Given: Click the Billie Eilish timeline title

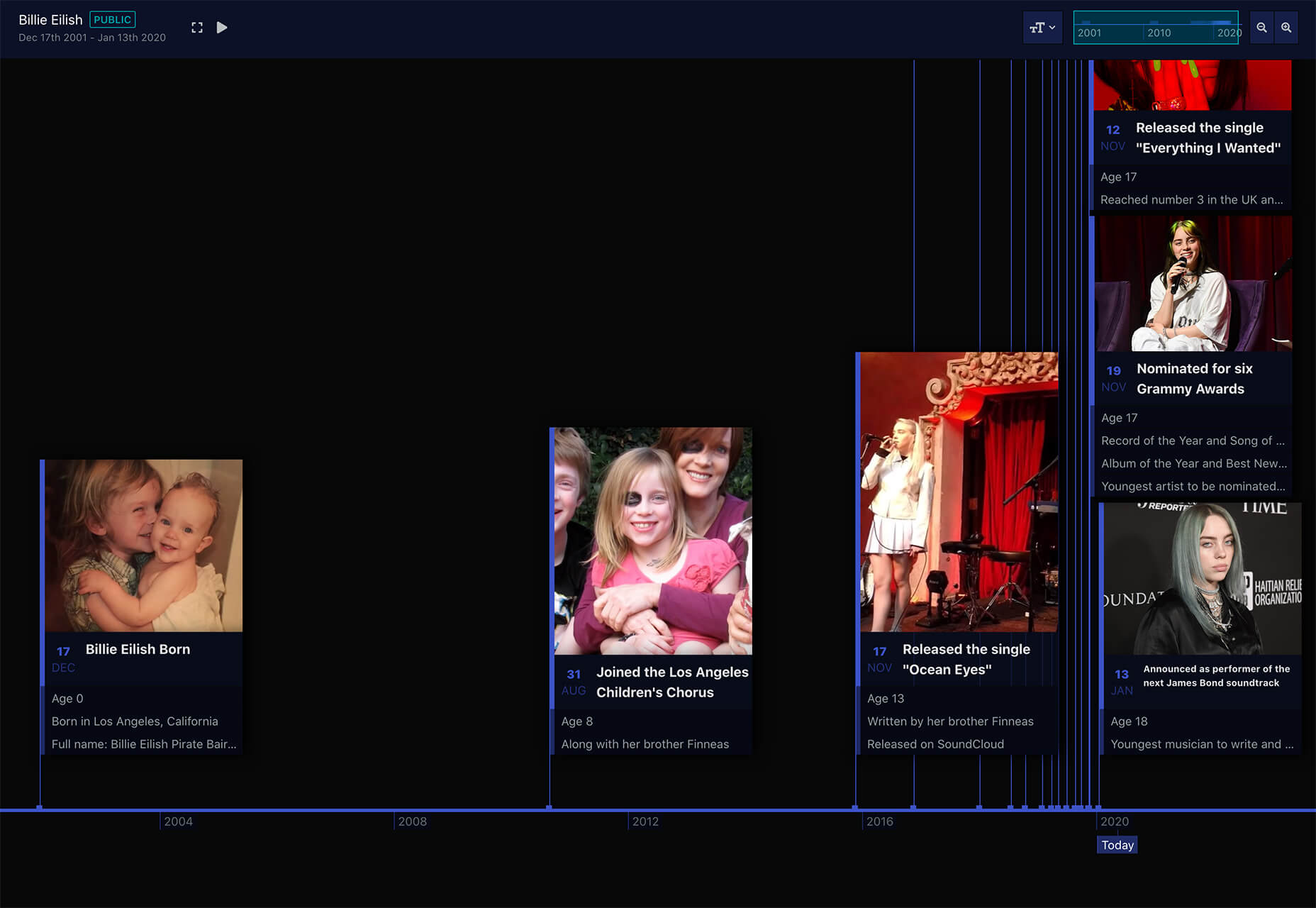Looking at the screenshot, I should pos(50,20).
